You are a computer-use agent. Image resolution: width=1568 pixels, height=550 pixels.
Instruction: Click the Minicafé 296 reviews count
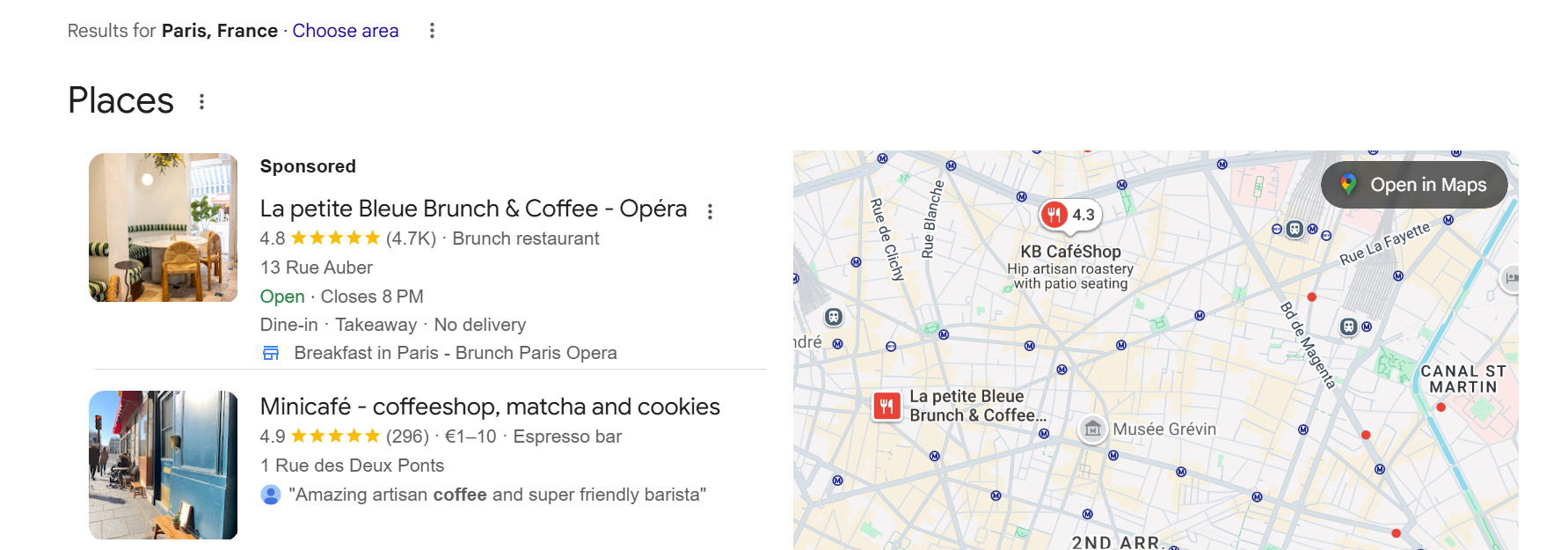tap(407, 436)
